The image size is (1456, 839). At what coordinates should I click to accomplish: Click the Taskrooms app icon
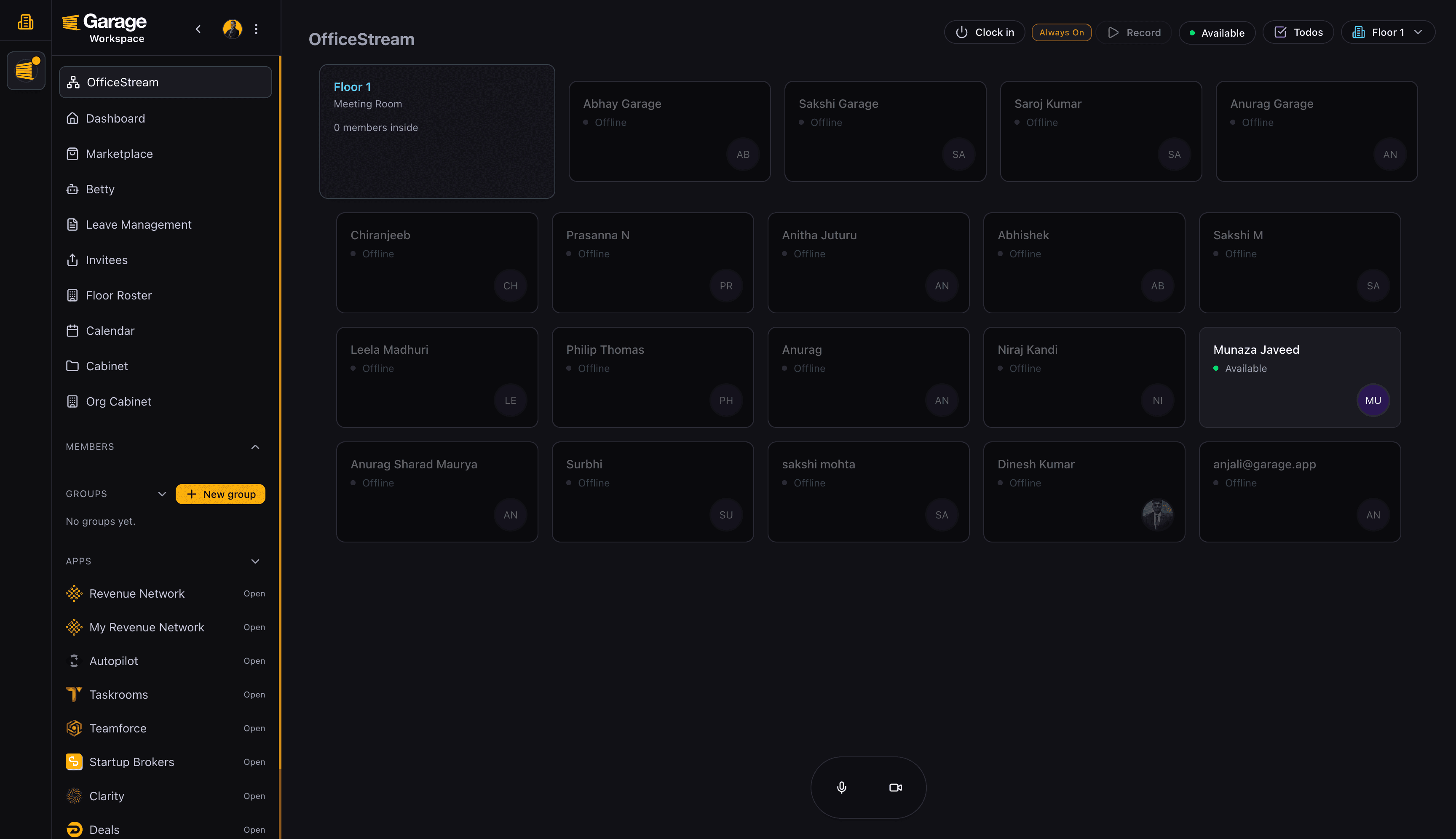[x=74, y=695]
